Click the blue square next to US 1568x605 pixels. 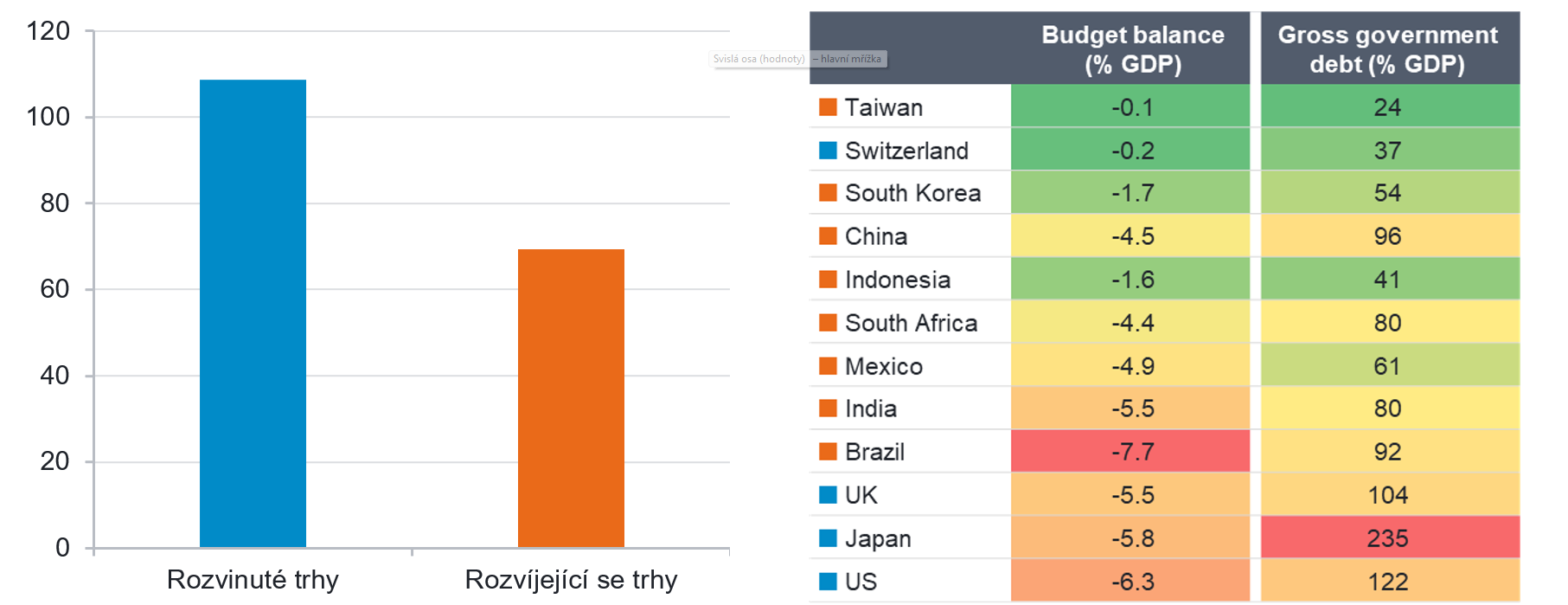(828, 582)
